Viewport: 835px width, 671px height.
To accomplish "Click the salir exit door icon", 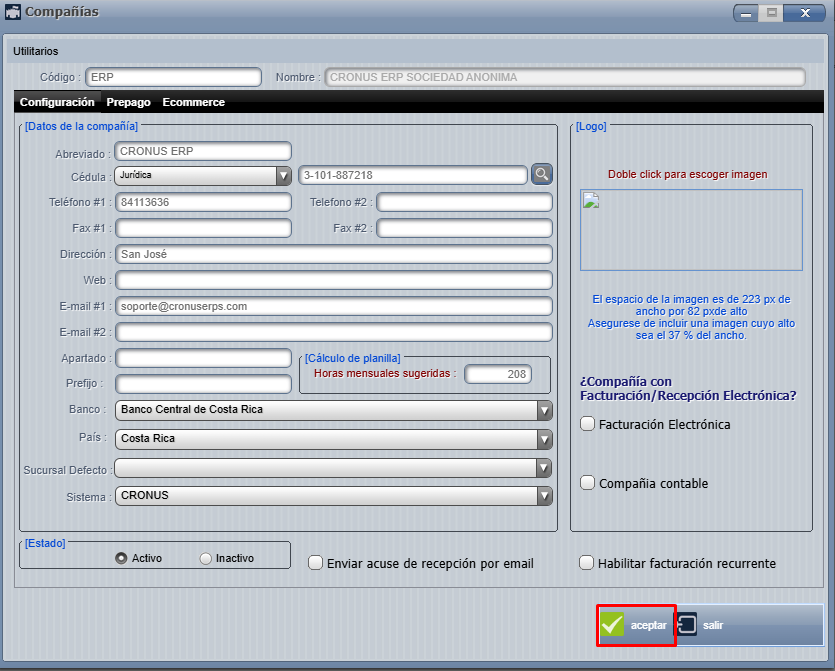I will point(687,625).
